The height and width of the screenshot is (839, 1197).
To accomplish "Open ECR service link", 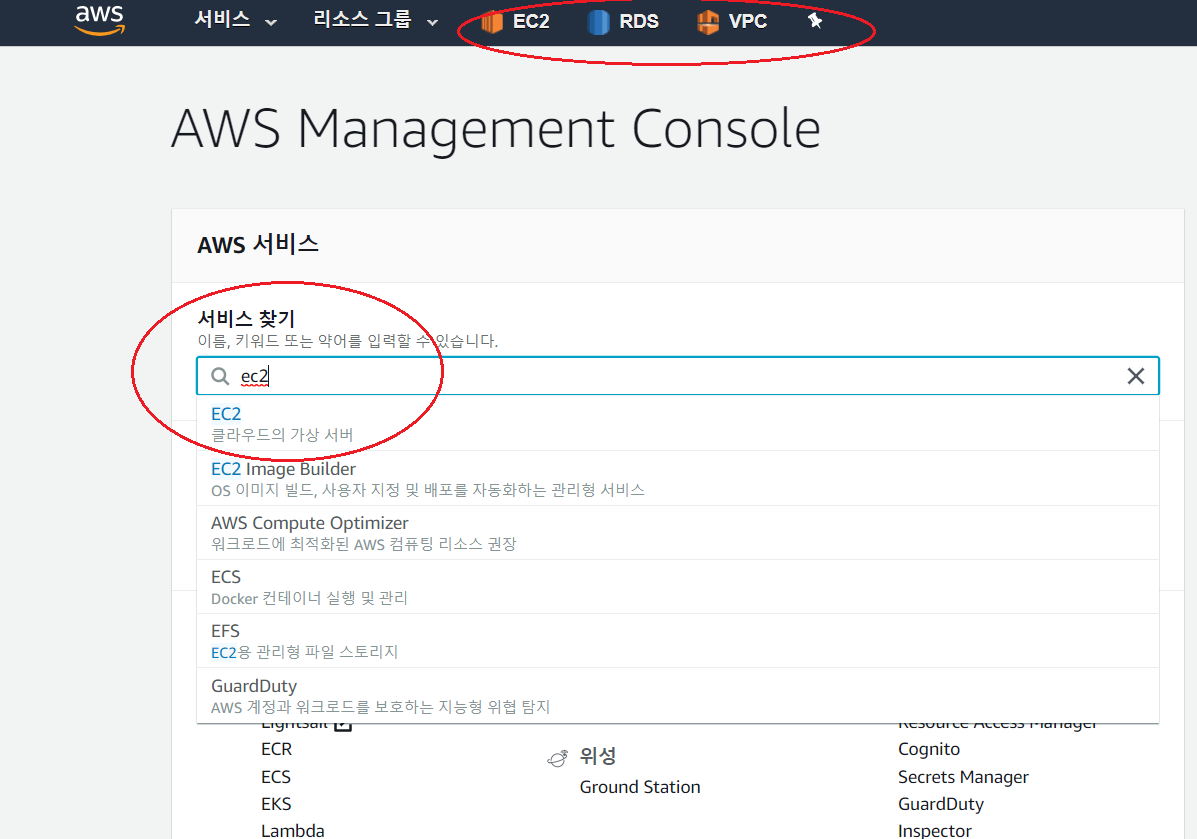I will [276, 749].
